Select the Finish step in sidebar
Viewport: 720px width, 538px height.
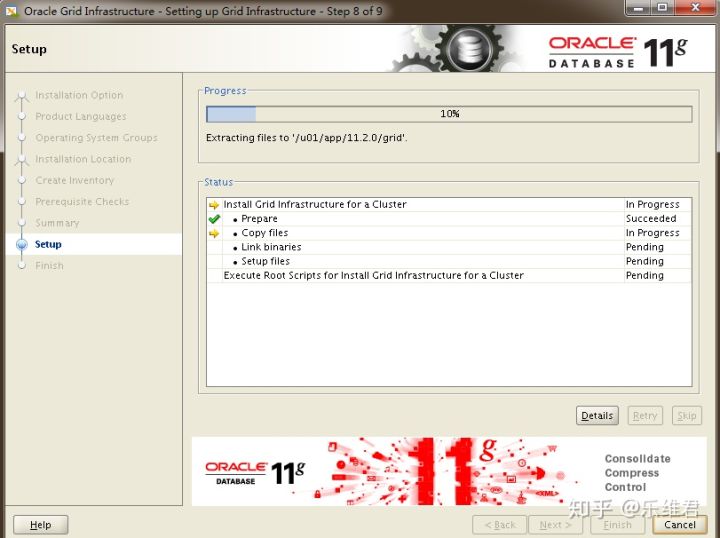coord(50,265)
